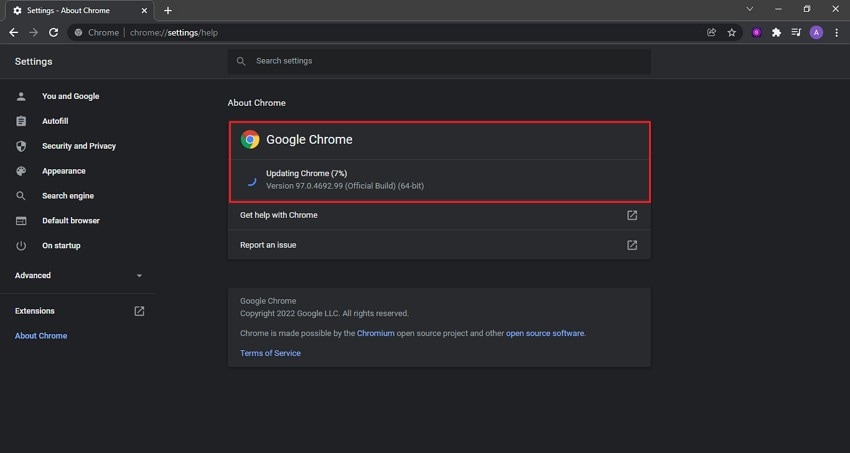The width and height of the screenshot is (850, 453).
Task: Open new tab with the plus button
Action: pos(168,10)
